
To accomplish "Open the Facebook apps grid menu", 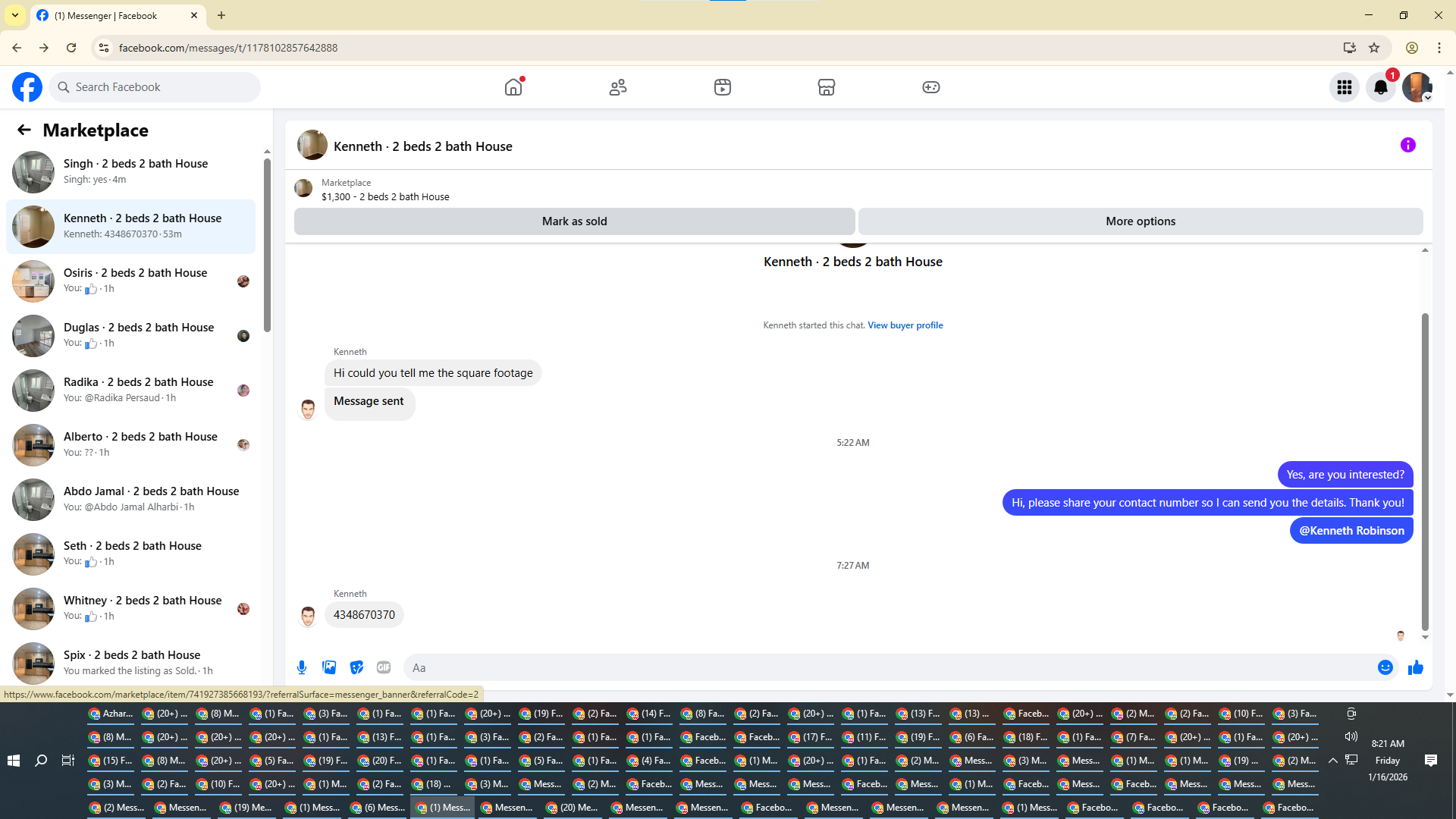I will [x=1344, y=87].
